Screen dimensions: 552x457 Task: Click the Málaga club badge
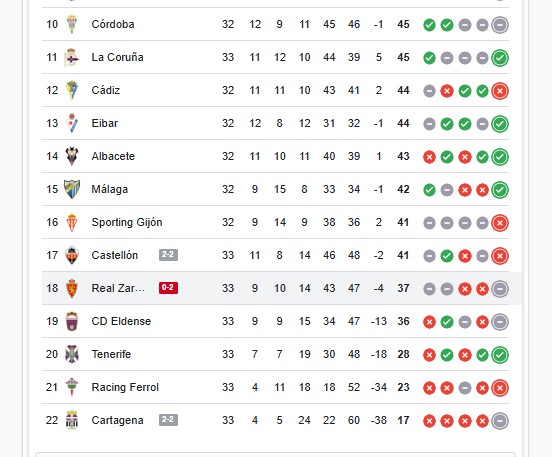(x=72, y=189)
